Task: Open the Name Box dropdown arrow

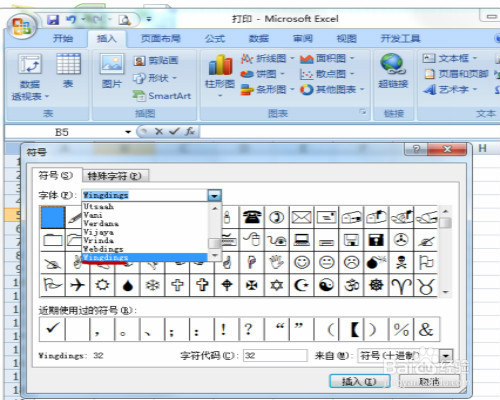Action: click(x=128, y=132)
